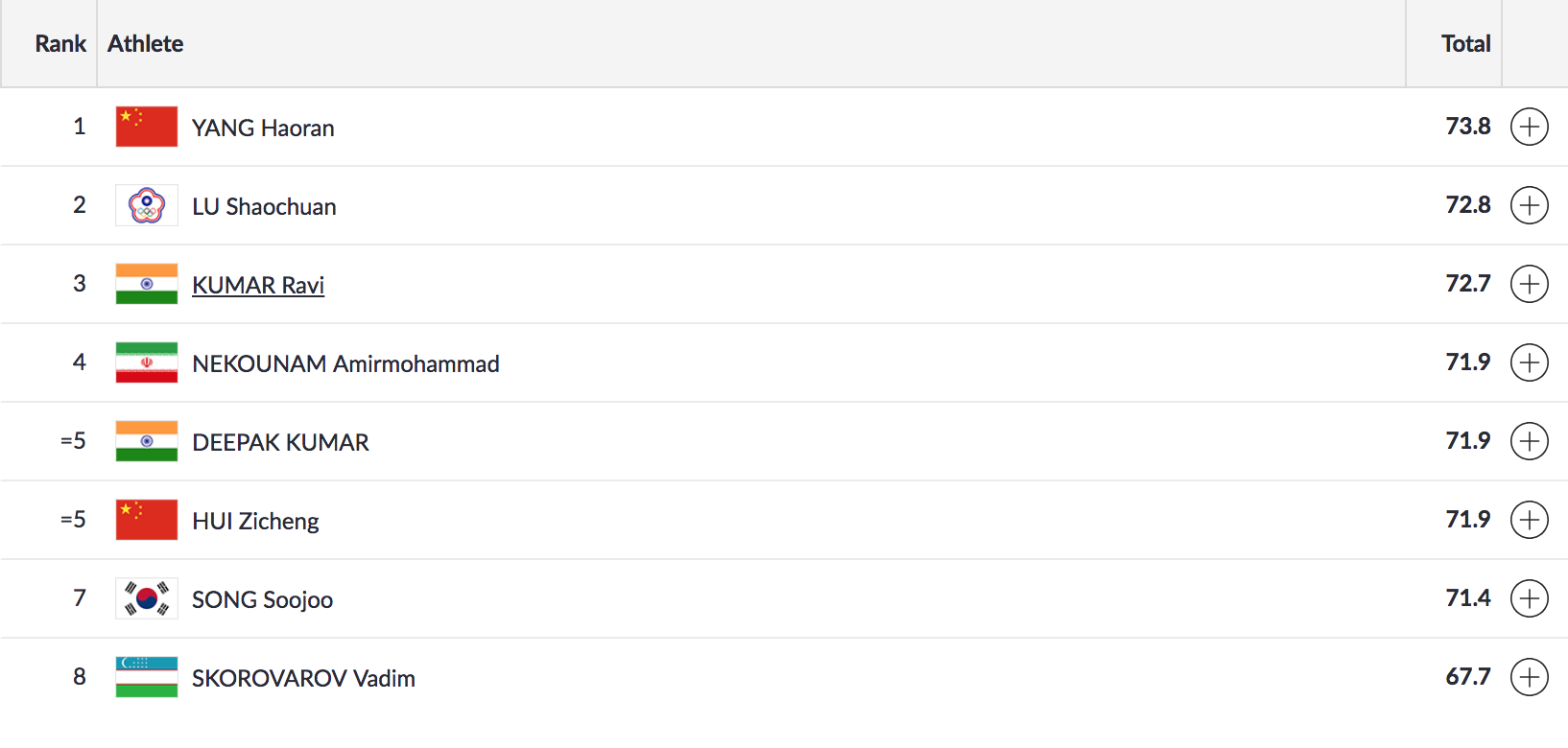Show details for KUMAR Ravi's 72.7 total
This screenshot has width=1568, height=748.
pyautogui.click(x=1529, y=284)
